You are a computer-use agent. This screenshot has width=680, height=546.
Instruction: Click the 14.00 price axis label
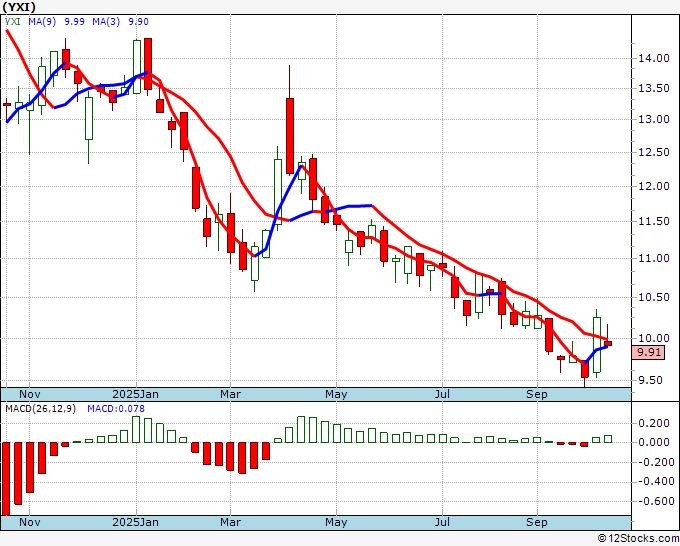point(654,58)
